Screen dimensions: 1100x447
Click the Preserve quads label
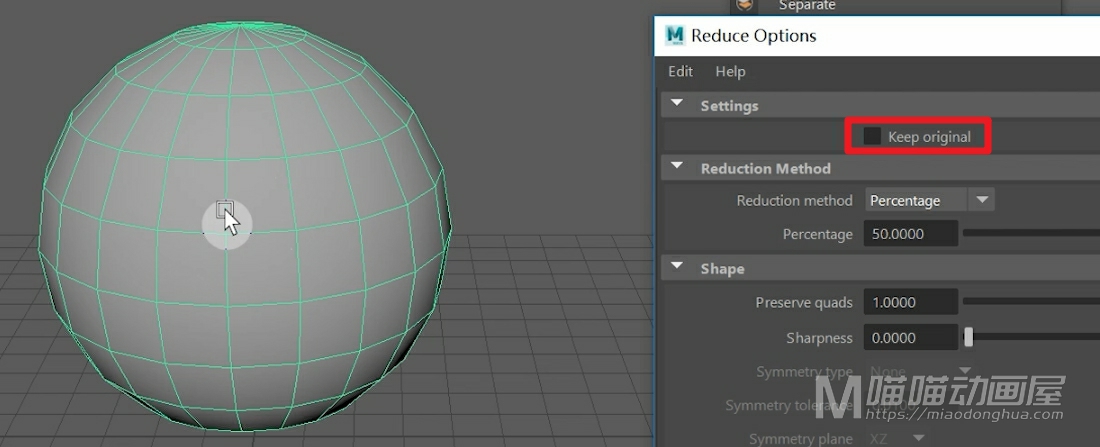[x=804, y=303]
